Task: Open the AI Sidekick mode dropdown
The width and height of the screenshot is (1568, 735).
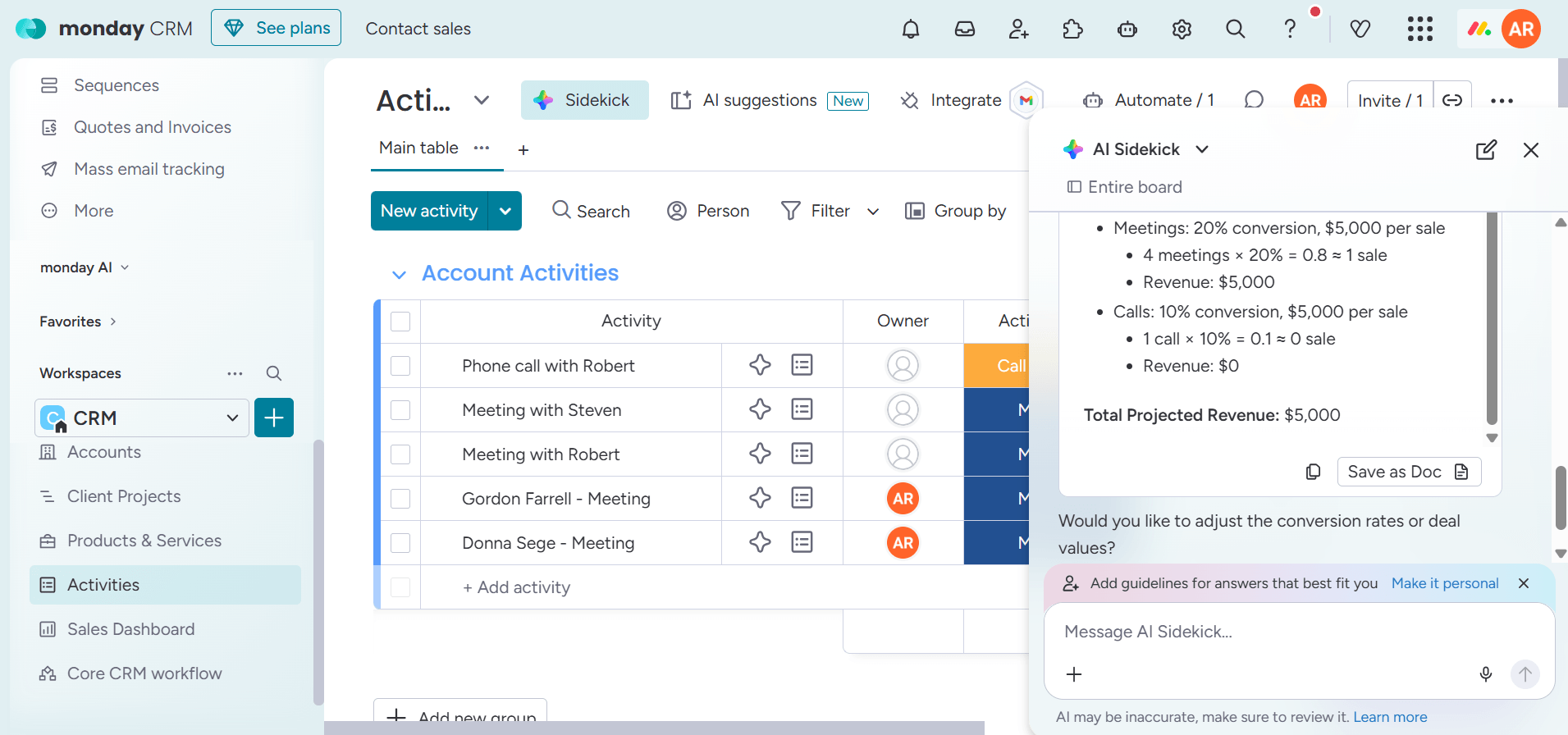Action: (x=1202, y=149)
